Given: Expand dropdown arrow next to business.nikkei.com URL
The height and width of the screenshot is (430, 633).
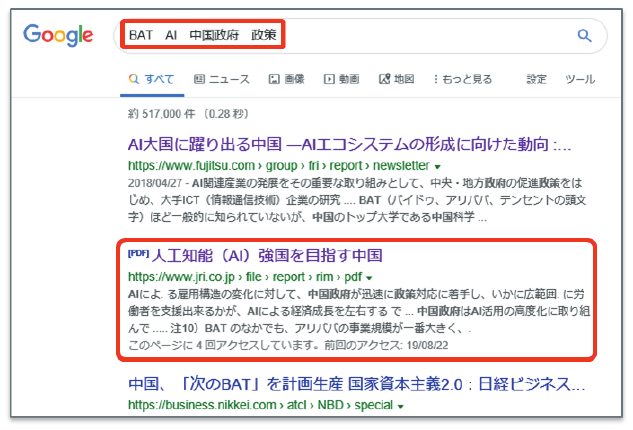Looking at the screenshot, I should 400,406.
